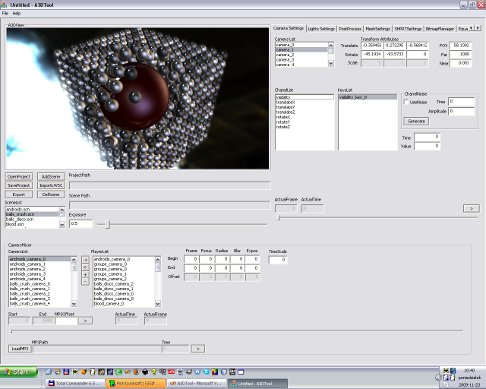This screenshot has height=389, width=486.
Task: Click the End Focus input field
Action: [207, 268]
